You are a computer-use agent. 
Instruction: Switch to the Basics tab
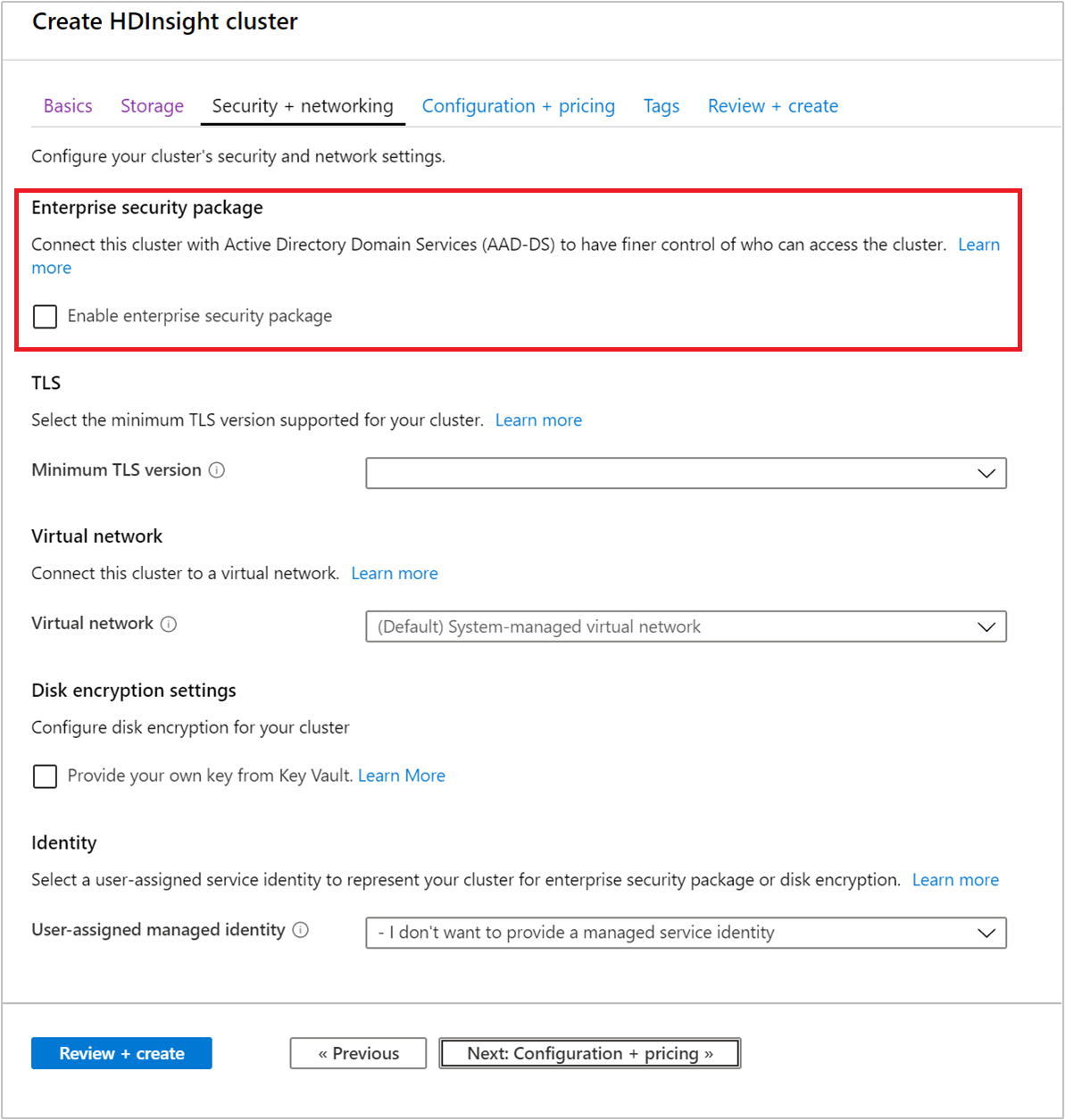[x=67, y=105]
